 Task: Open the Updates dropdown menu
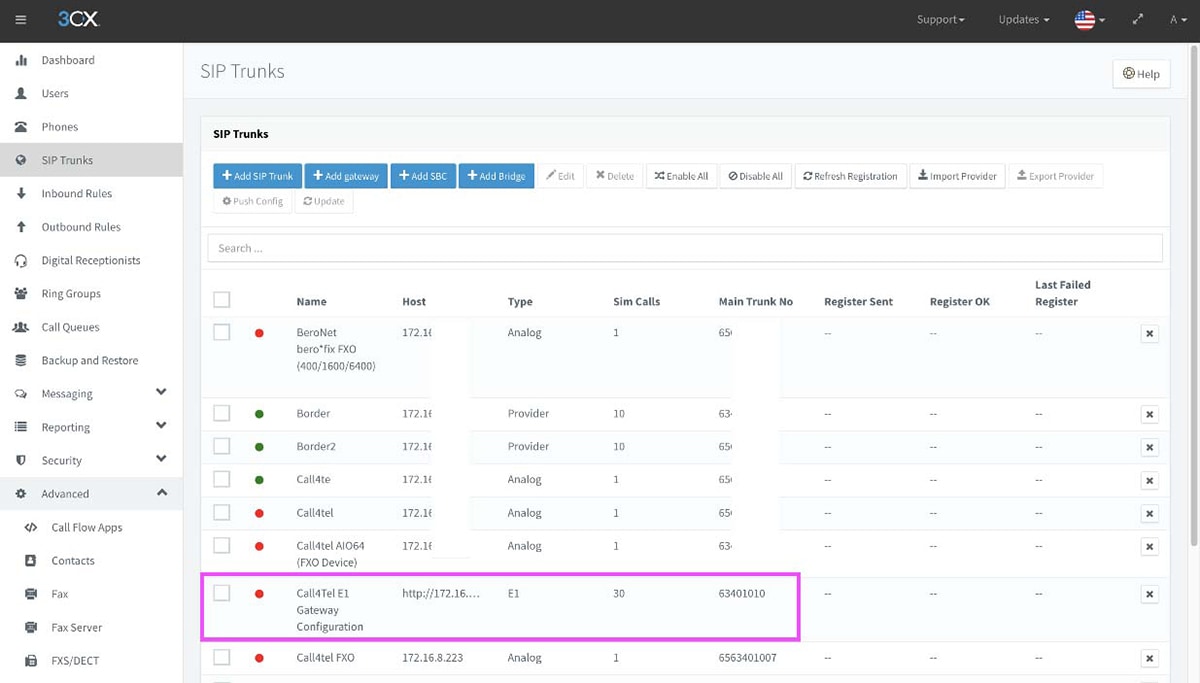[x=1024, y=20]
